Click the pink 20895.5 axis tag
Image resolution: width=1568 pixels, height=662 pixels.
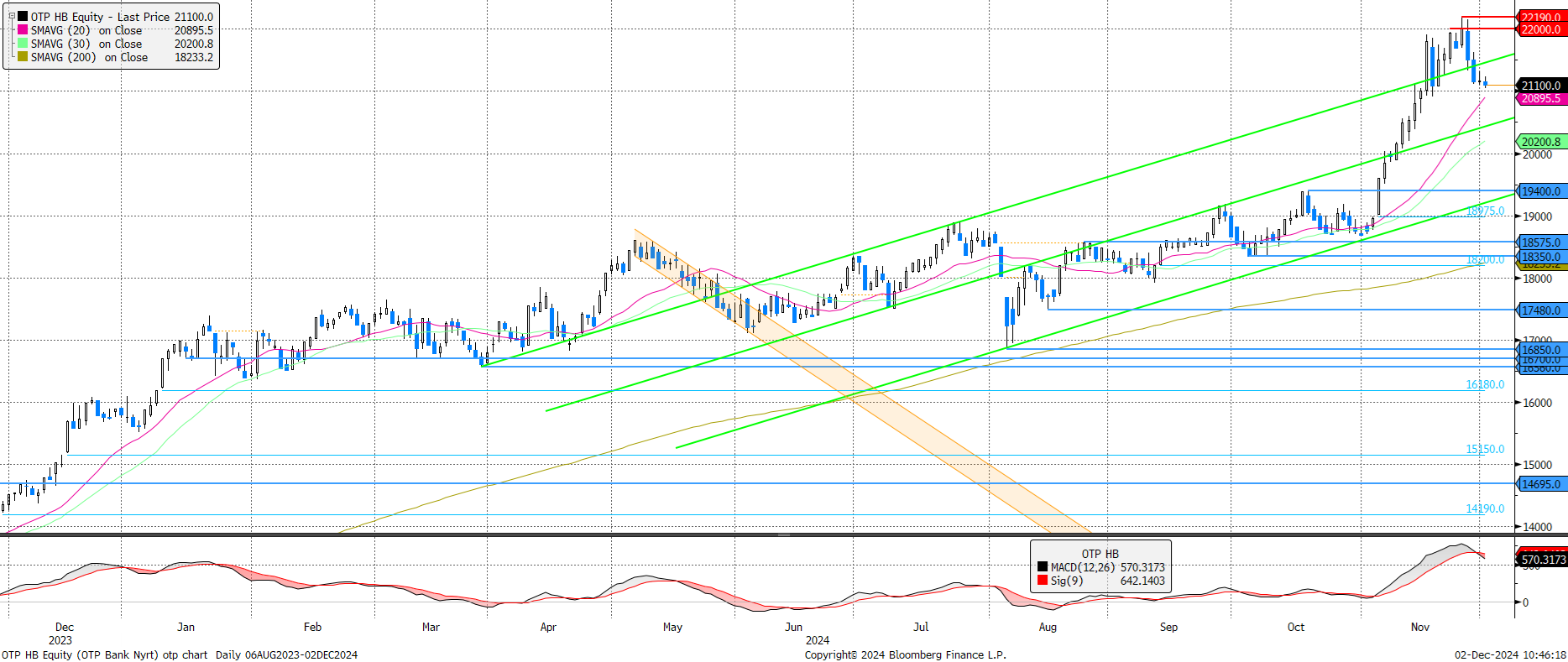pyautogui.click(x=1541, y=99)
